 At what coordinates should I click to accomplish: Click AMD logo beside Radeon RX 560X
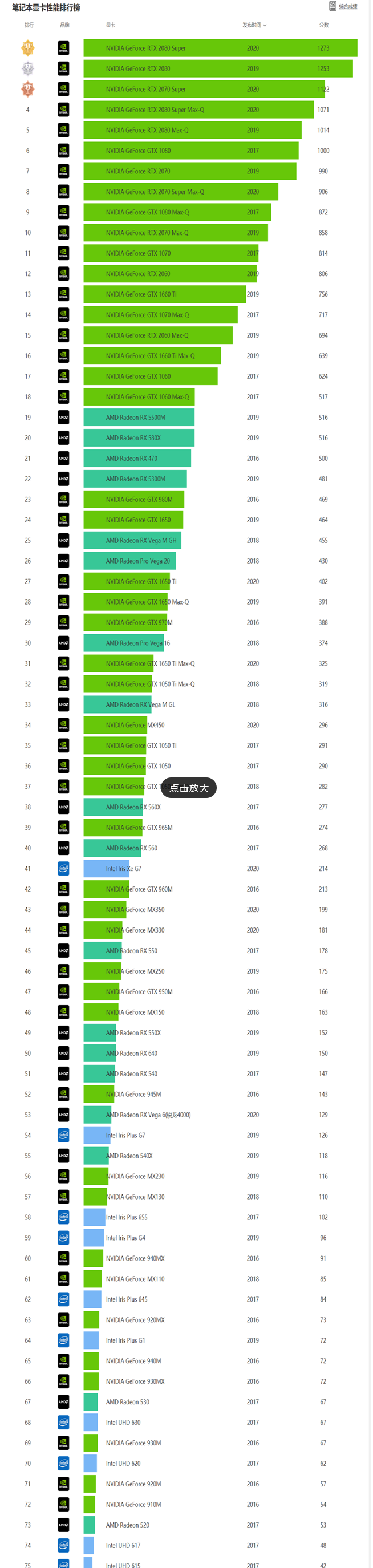click(x=63, y=807)
